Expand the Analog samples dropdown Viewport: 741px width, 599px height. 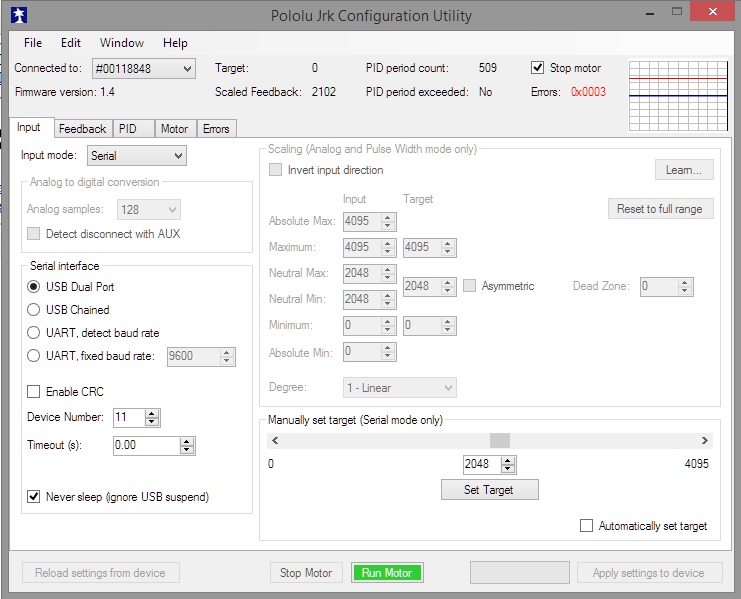coord(172,210)
